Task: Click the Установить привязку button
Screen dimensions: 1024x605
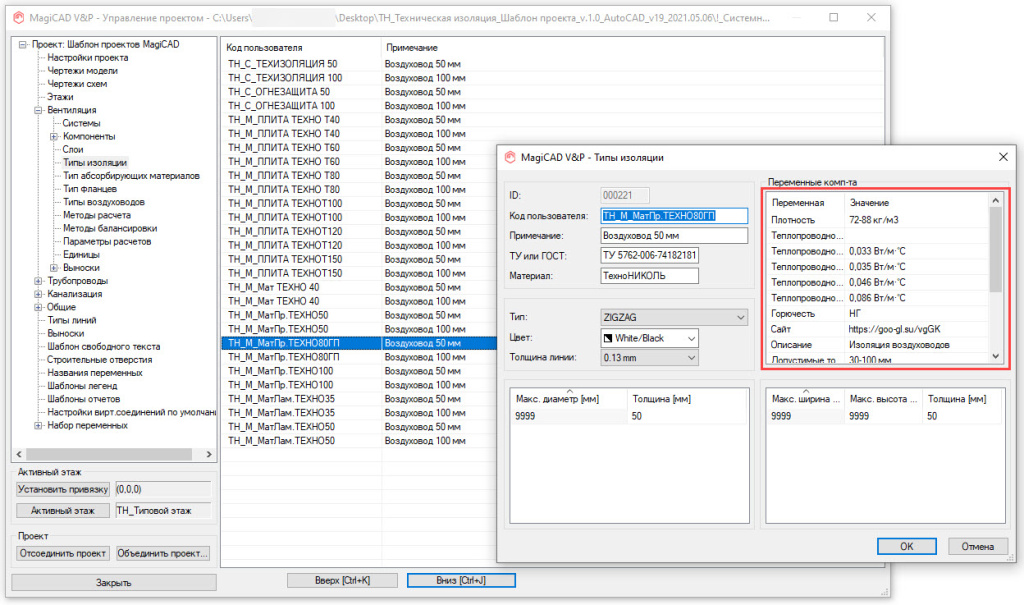Action: pos(62,490)
